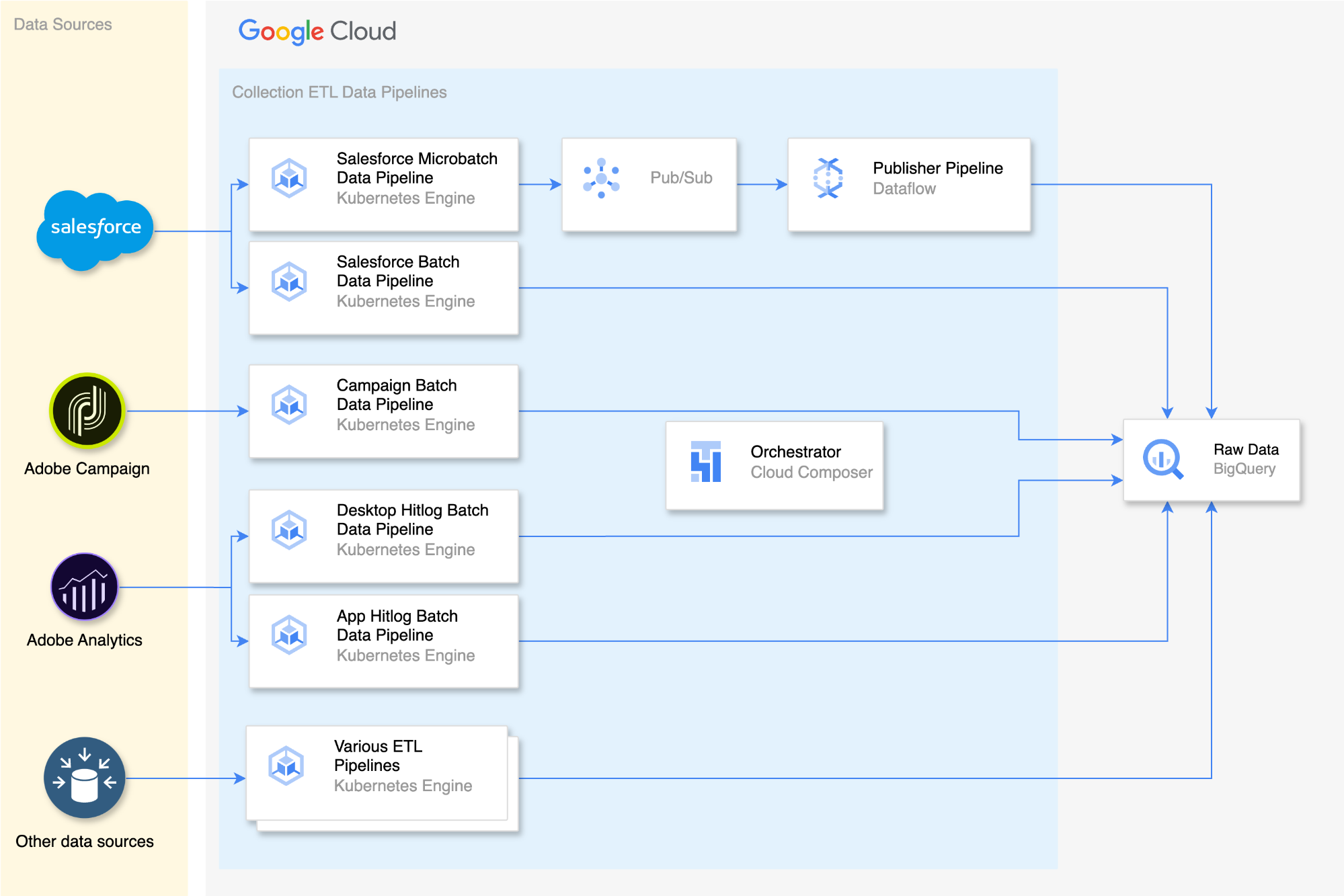Click the 'Raw Data' title

tap(1246, 450)
